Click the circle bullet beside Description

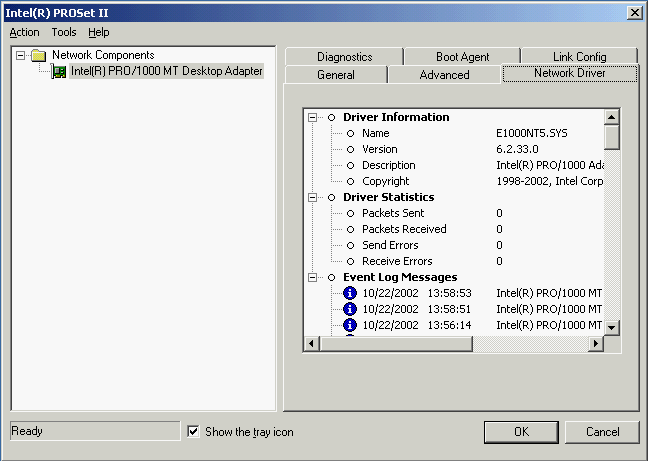[350, 165]
